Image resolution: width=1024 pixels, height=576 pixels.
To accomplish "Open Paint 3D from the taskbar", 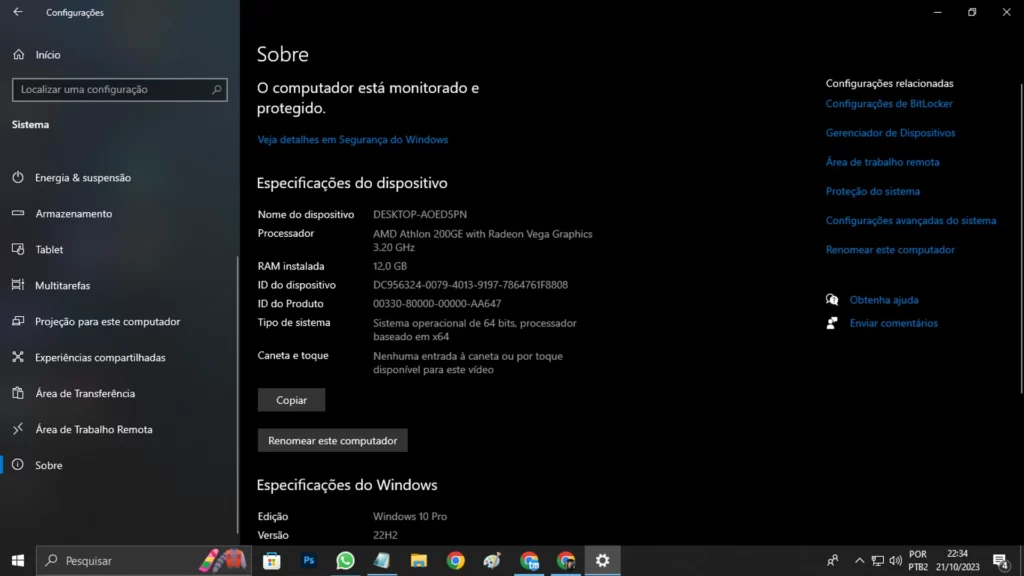I will tap(491, 560).
